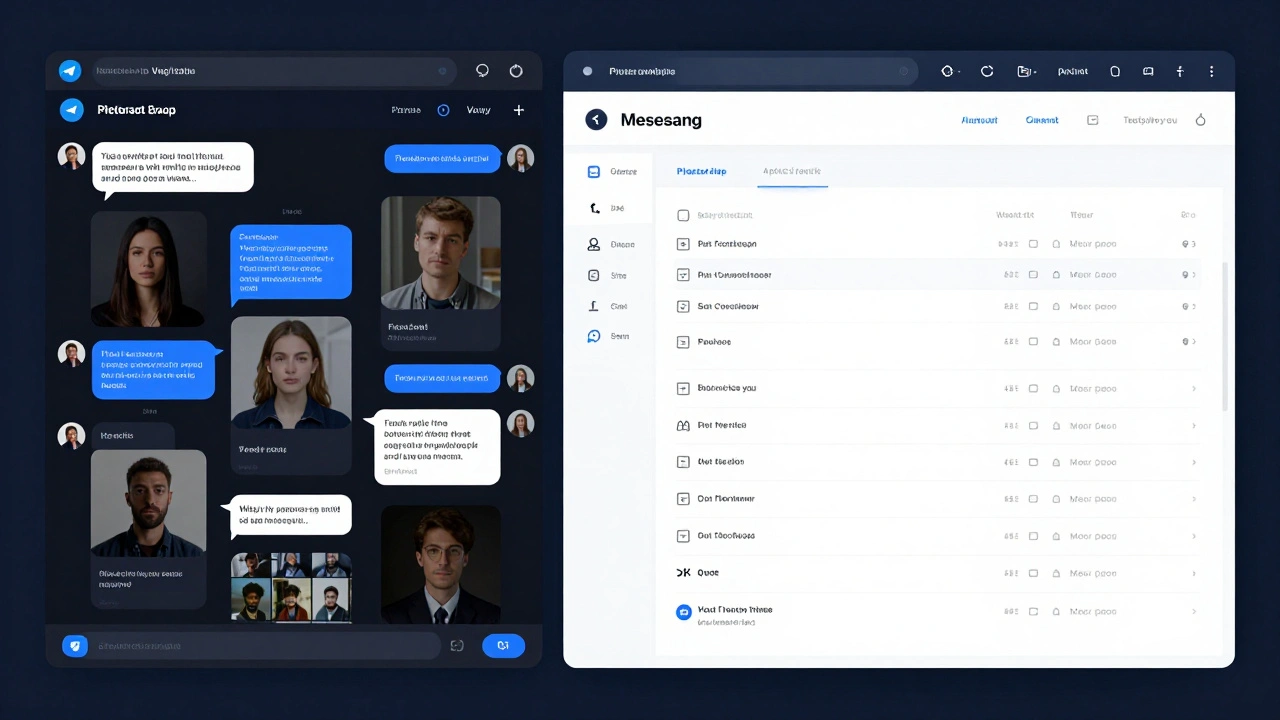Switch to the first blue tab in the settings panel
1280x720 pixels.
pyautogui.click(x=701, y=171)
